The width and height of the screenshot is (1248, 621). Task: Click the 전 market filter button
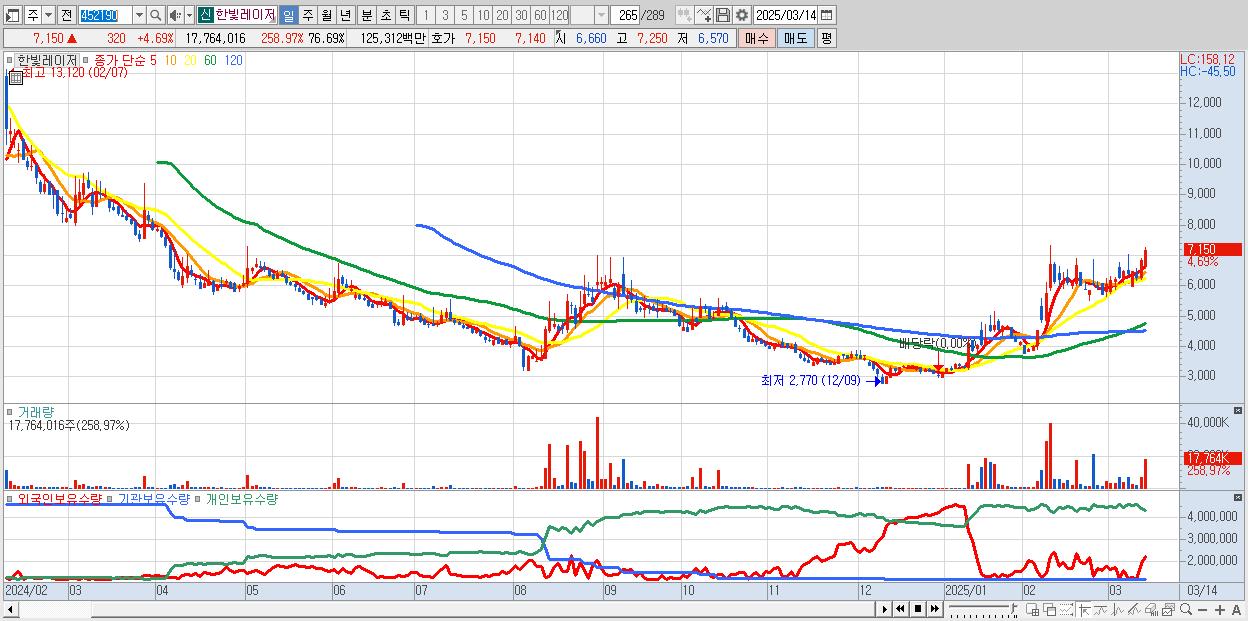point(66,15)
